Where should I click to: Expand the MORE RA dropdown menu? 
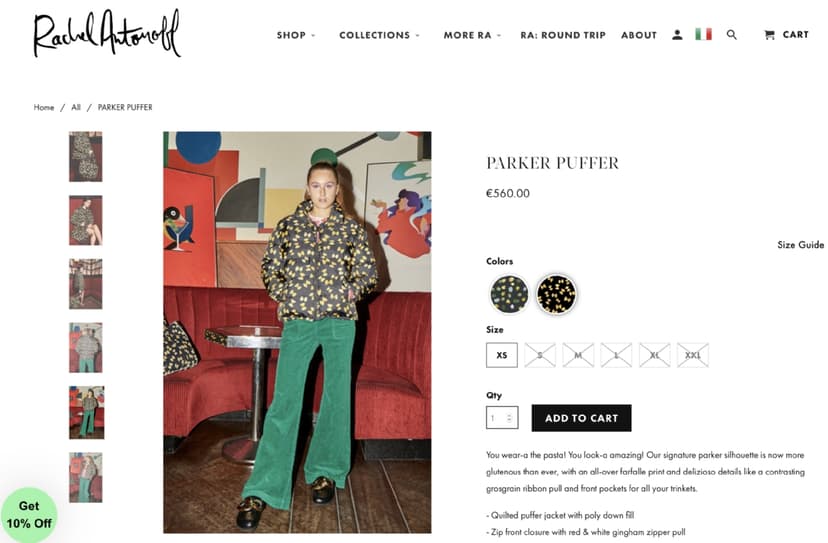pos(472,35)
